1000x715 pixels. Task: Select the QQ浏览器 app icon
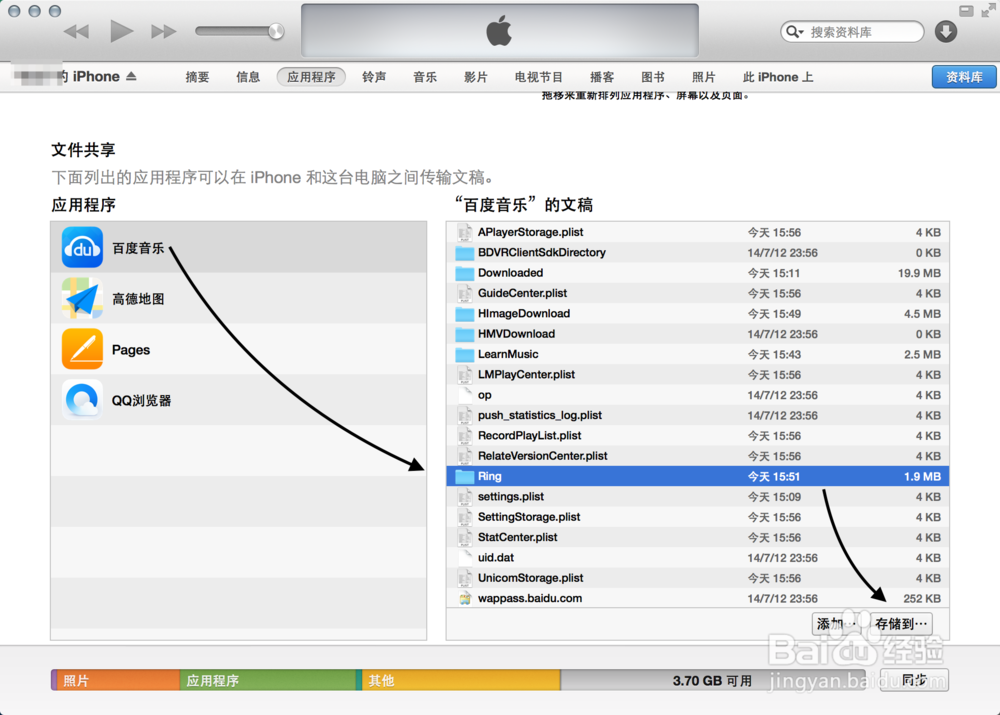coord(82,400)
